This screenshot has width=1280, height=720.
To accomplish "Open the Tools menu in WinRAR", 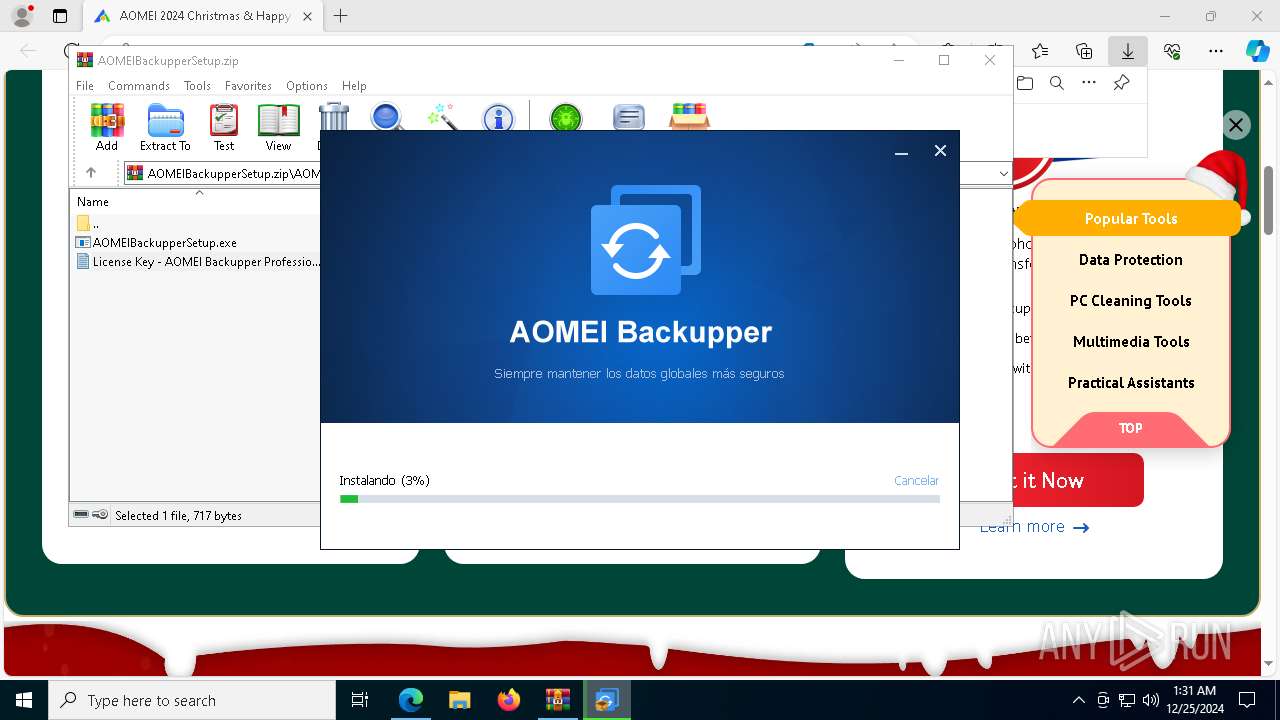I will click(x=197, y=86).
